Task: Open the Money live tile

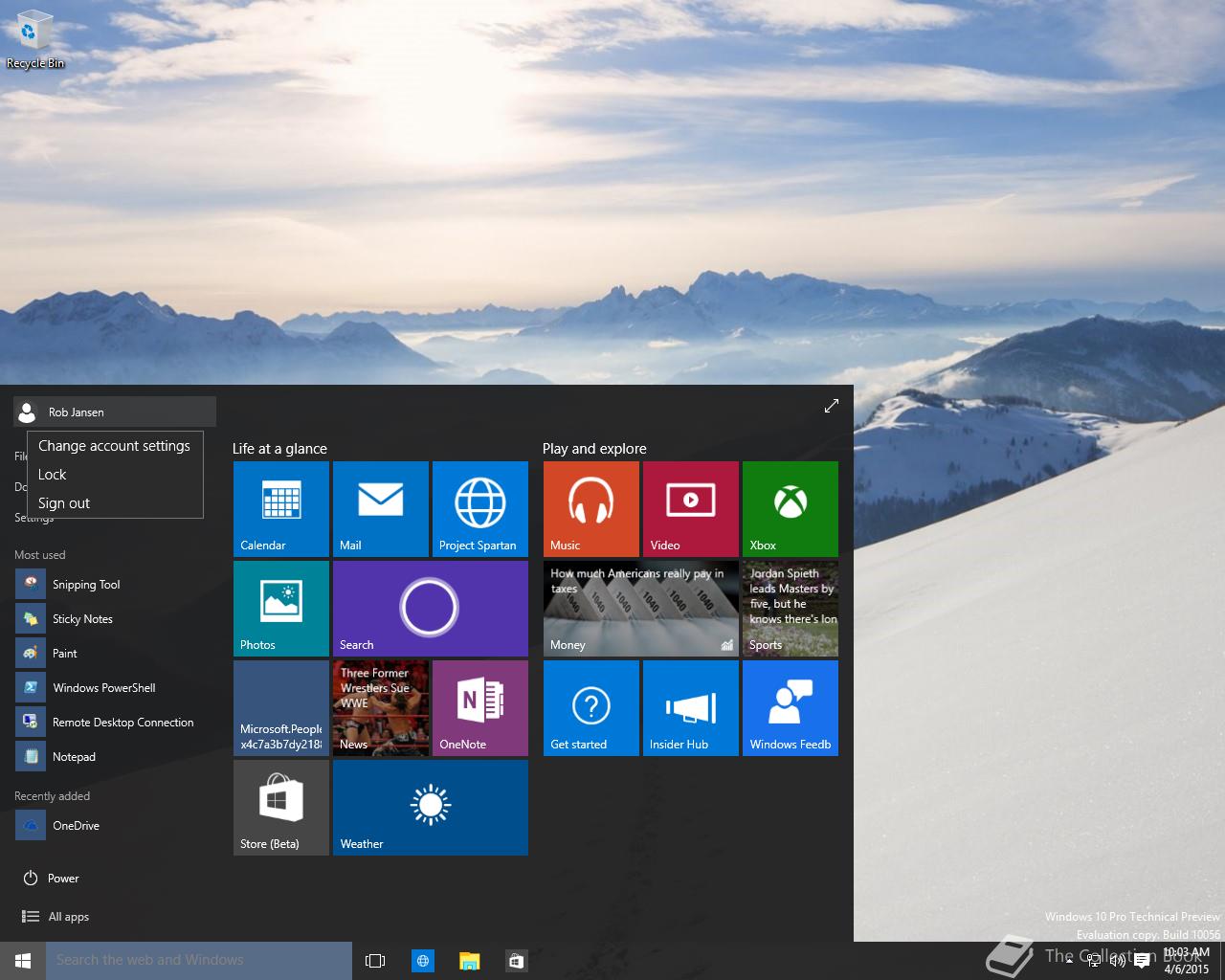Action: coord(641,609)
